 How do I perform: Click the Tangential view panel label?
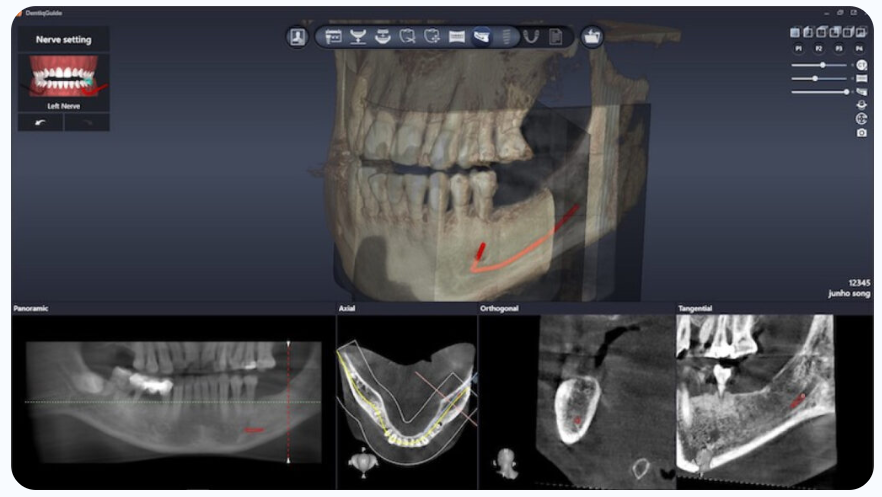click(x=695, y=309)
